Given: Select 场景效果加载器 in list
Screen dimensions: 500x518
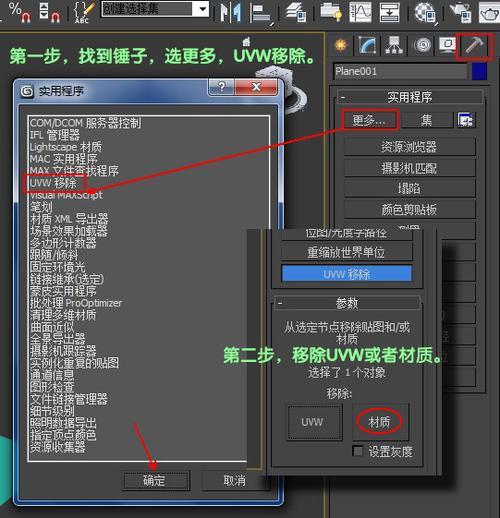Looking at the screenshot, I should tap(68, 231).
